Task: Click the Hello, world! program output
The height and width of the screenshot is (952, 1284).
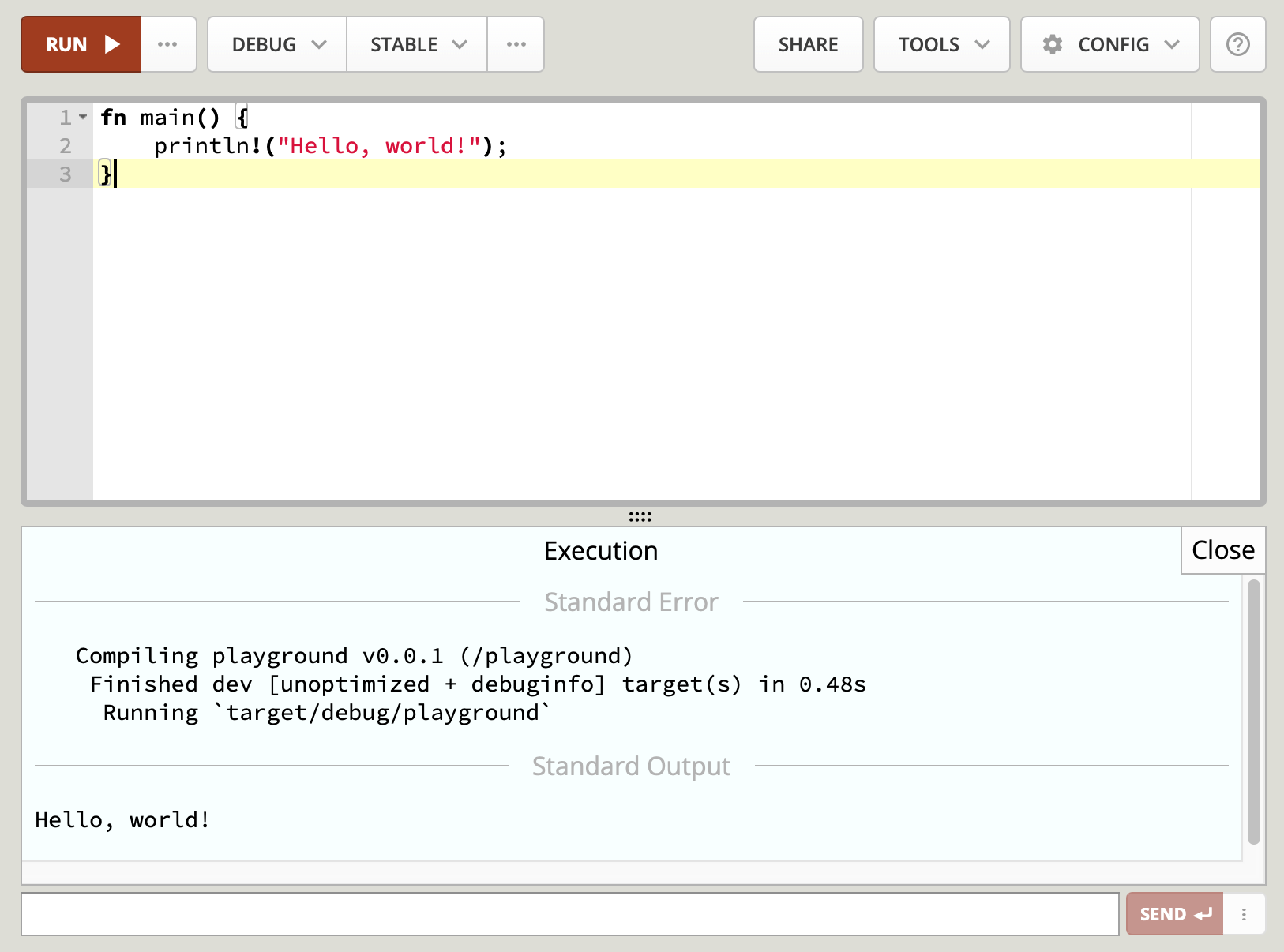Action: 122,820
